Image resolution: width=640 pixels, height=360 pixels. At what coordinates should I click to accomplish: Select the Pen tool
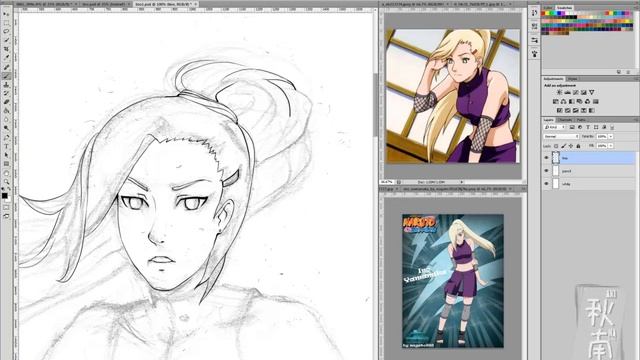6,138
